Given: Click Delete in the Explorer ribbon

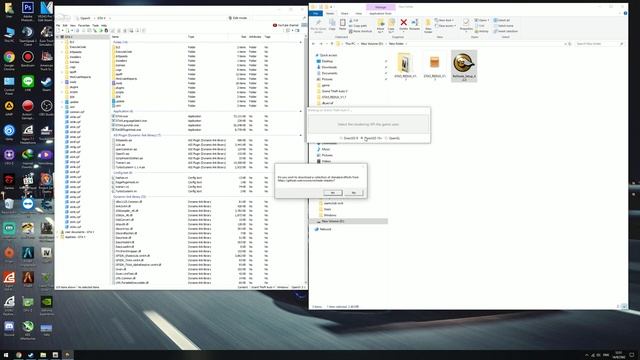Looking at the screenshot, I should point(403,24).
